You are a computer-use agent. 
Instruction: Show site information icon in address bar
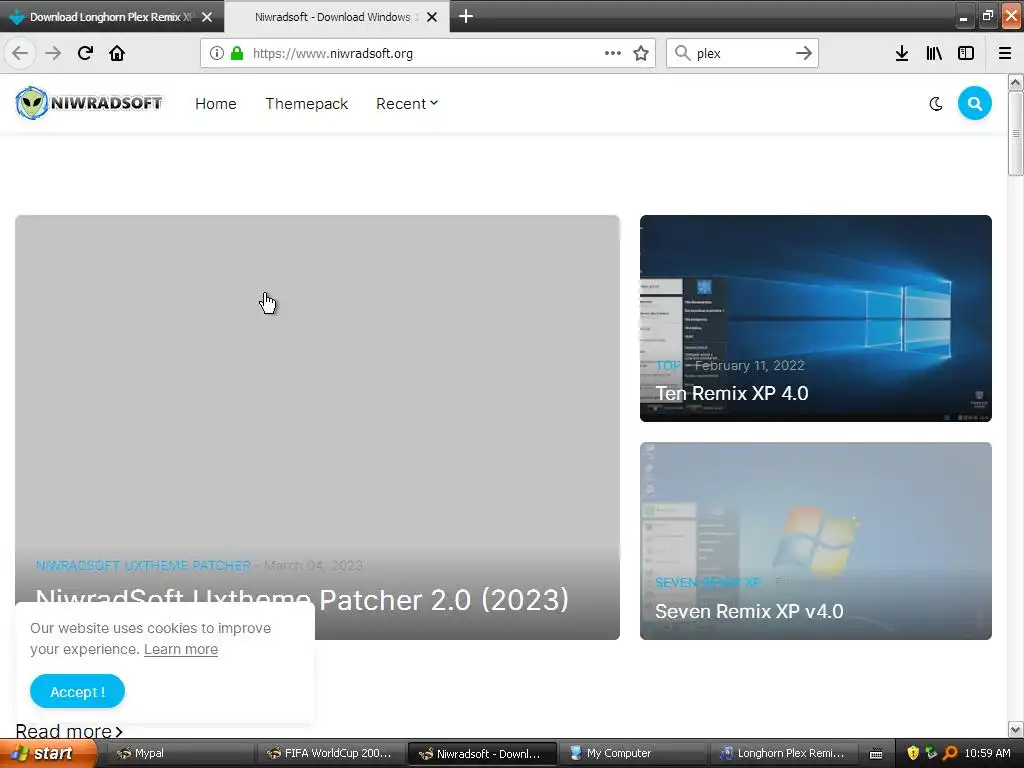tap(217, 53)
